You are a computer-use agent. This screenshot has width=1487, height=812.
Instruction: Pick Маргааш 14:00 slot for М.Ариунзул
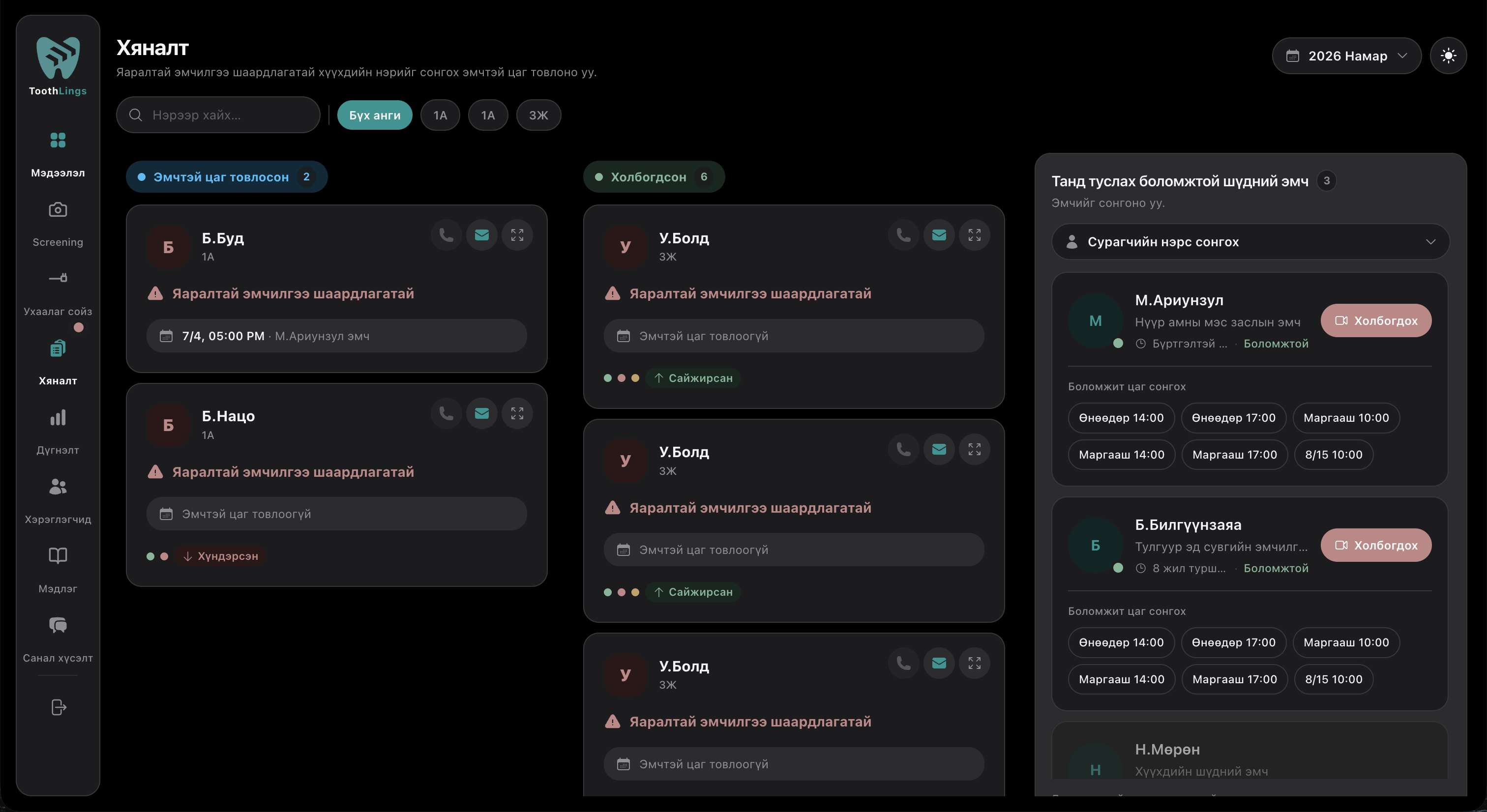[1122, 455]
